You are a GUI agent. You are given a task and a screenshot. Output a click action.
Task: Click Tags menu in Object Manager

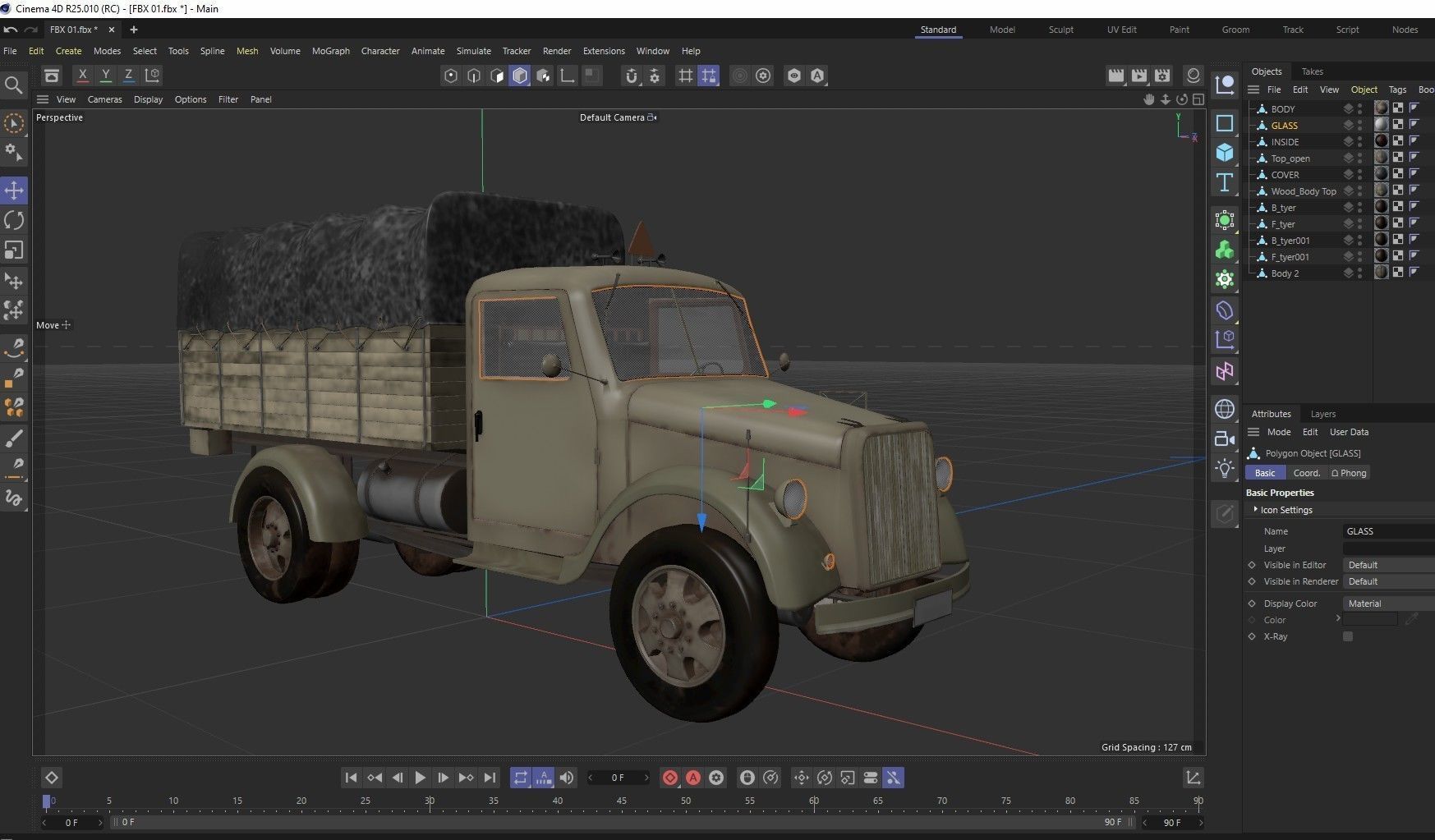(1397, 90)
